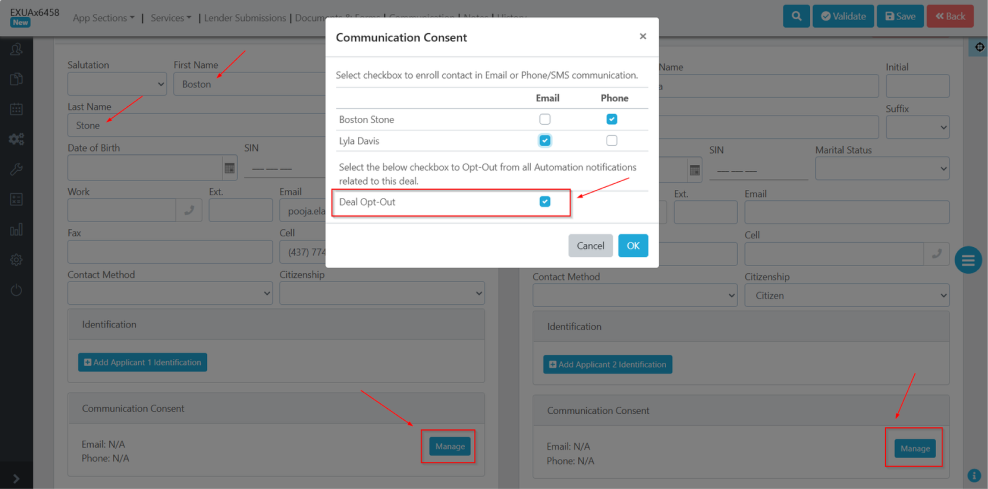The image size is (988, 489).
Task: Open the App Sections menu
Action: 103,18
